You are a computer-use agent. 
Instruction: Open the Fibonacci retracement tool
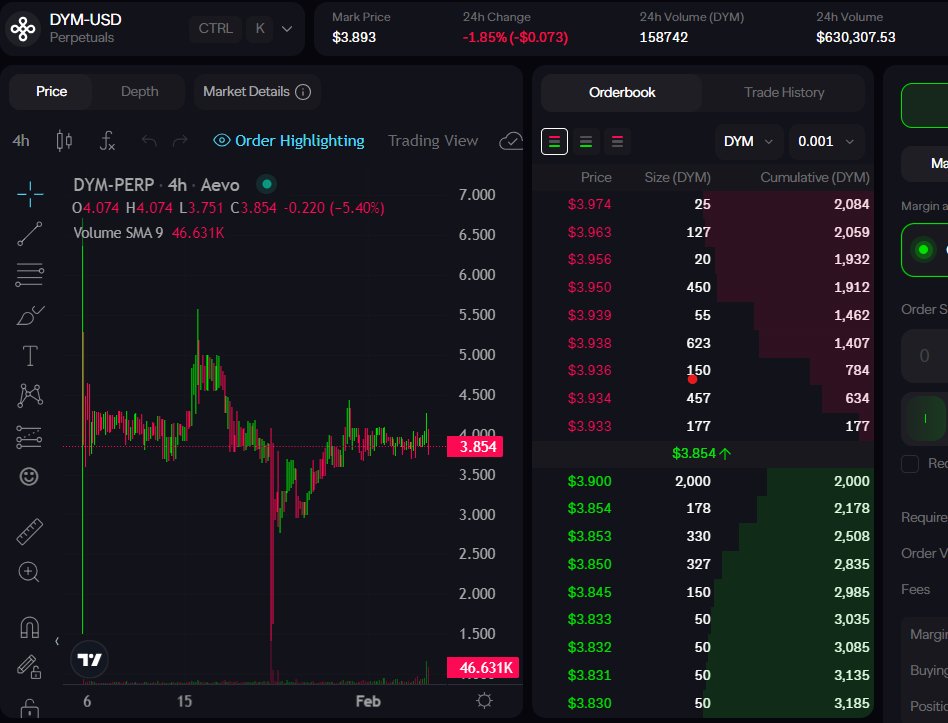pyautogui.click(x=30, y=274)
